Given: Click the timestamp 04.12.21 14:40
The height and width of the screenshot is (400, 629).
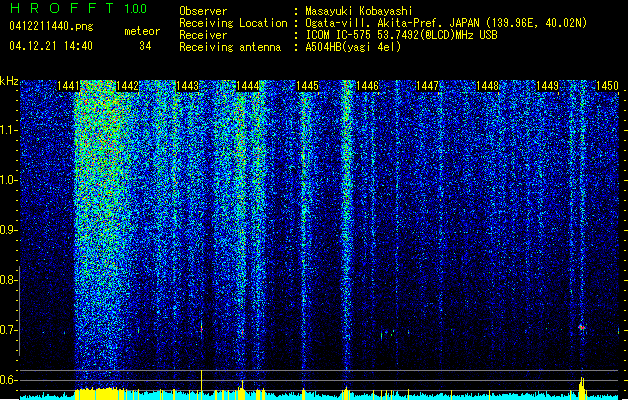Looking at the screenshot, I should (51, 46).
